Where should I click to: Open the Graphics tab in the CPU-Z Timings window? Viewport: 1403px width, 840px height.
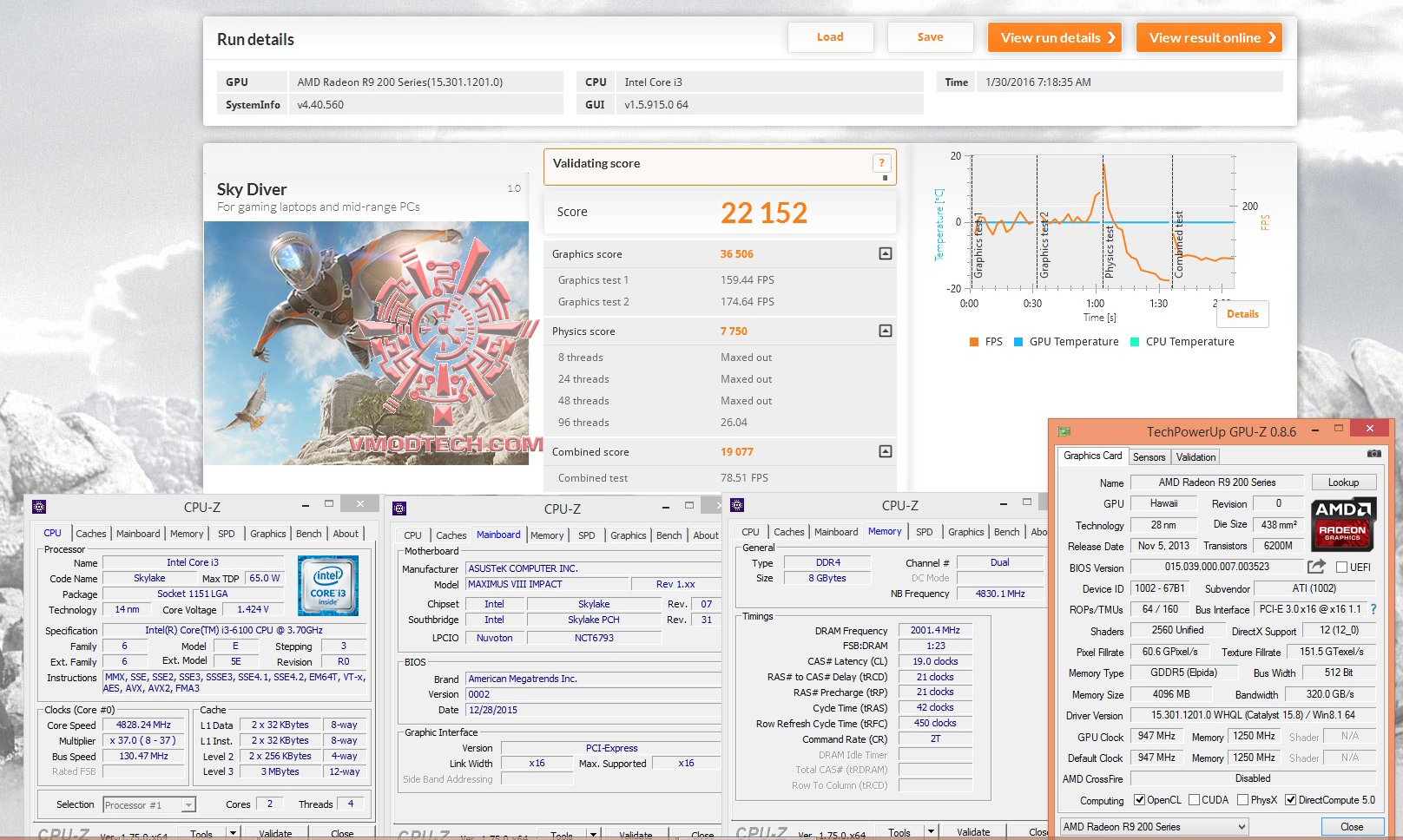click(965, 532)
